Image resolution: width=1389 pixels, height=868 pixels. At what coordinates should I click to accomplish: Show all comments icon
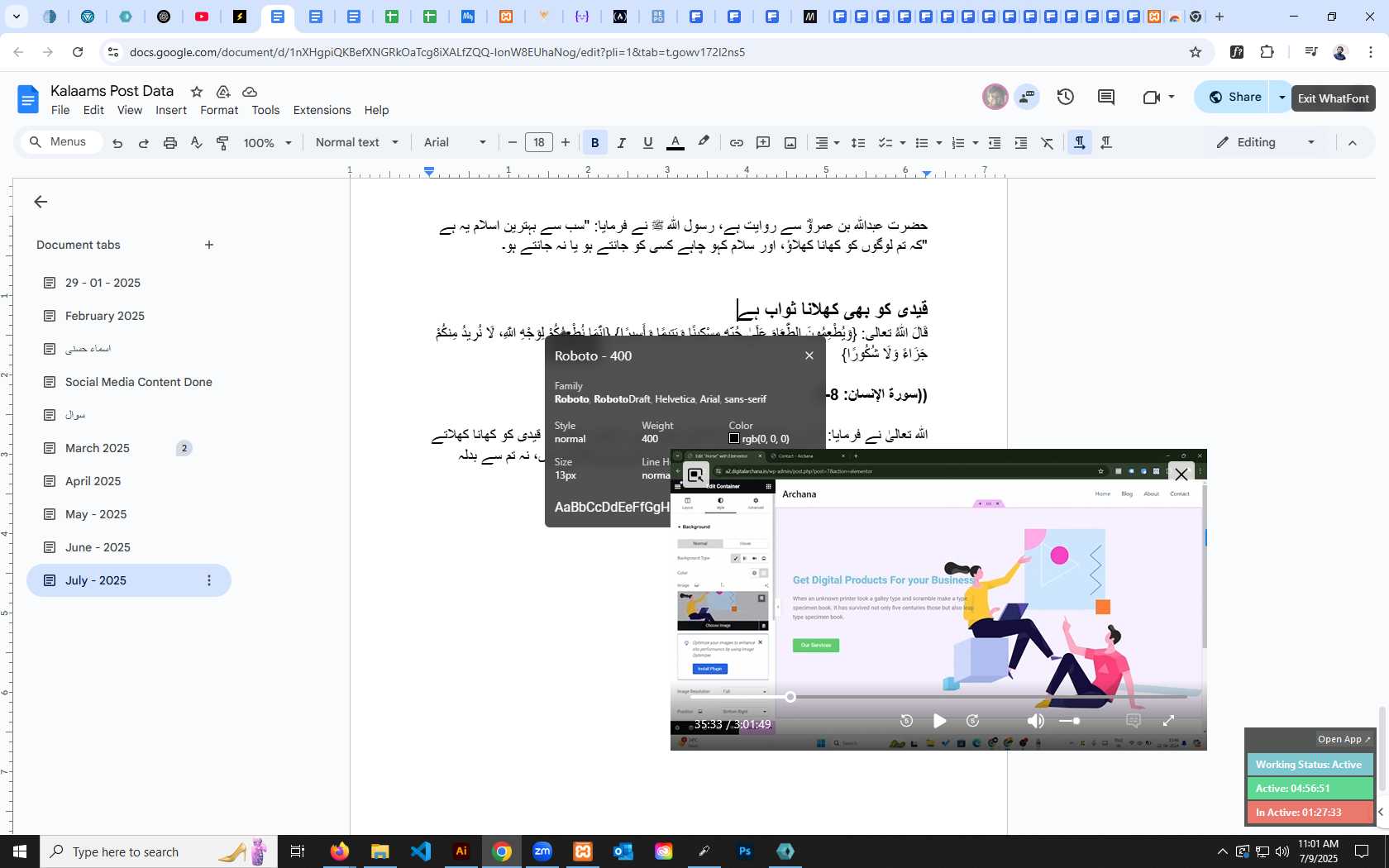click(1106, 98)
